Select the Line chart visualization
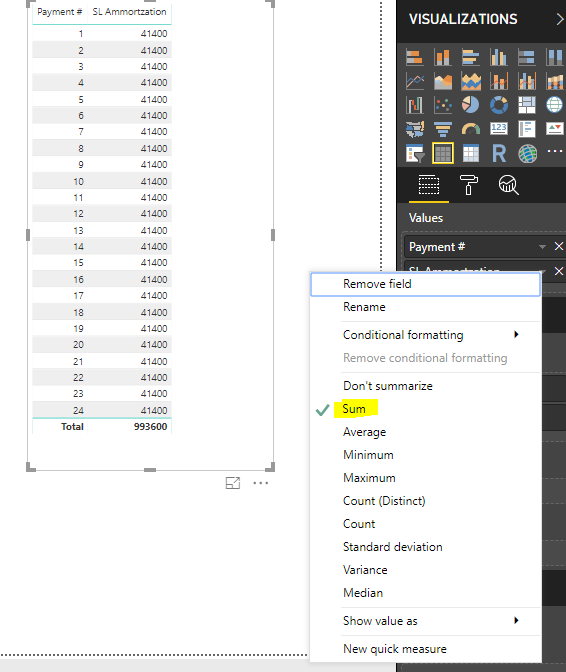Viewport: 566px width, 672px height. click(x=414, y=81)
